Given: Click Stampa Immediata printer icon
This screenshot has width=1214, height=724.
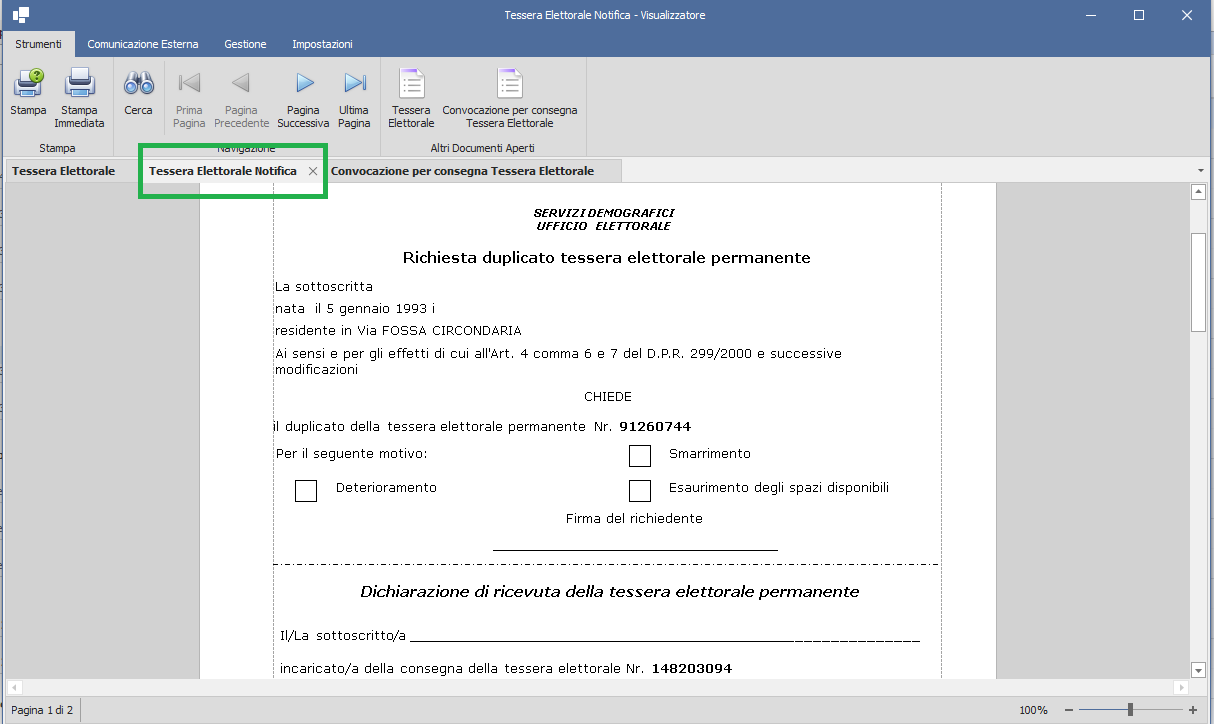Looking at the screenshot, I should [x=79, y=83].
